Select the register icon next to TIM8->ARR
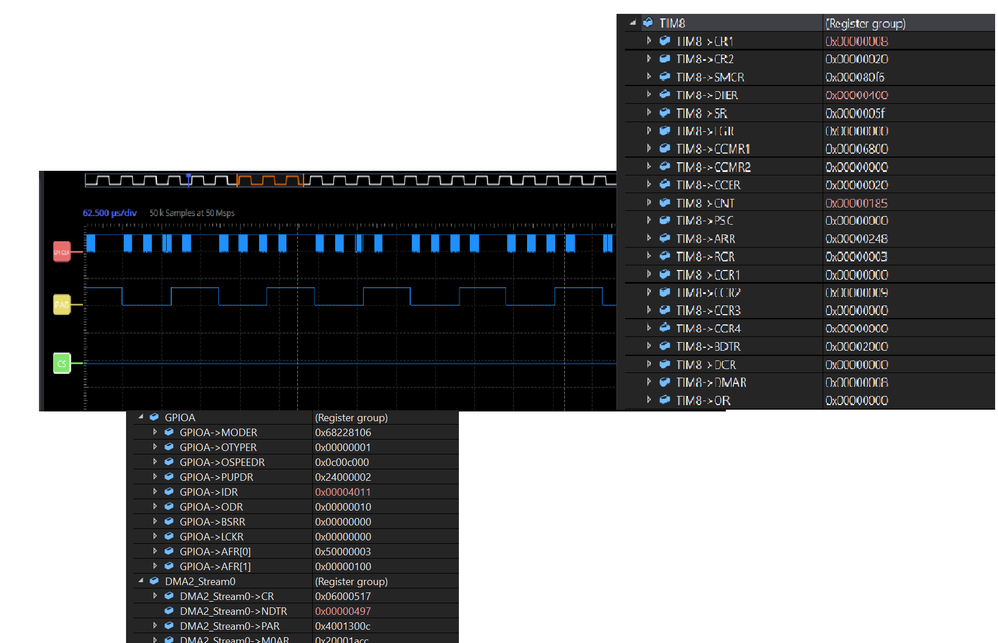Viewport: 998px width, 643px height. click(665, 238)
